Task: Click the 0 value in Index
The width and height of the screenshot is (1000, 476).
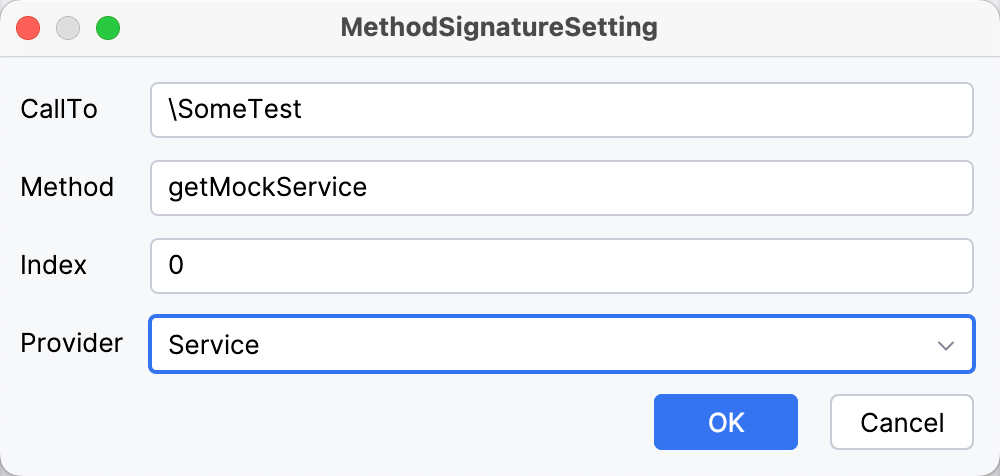Action: point(176,265)
